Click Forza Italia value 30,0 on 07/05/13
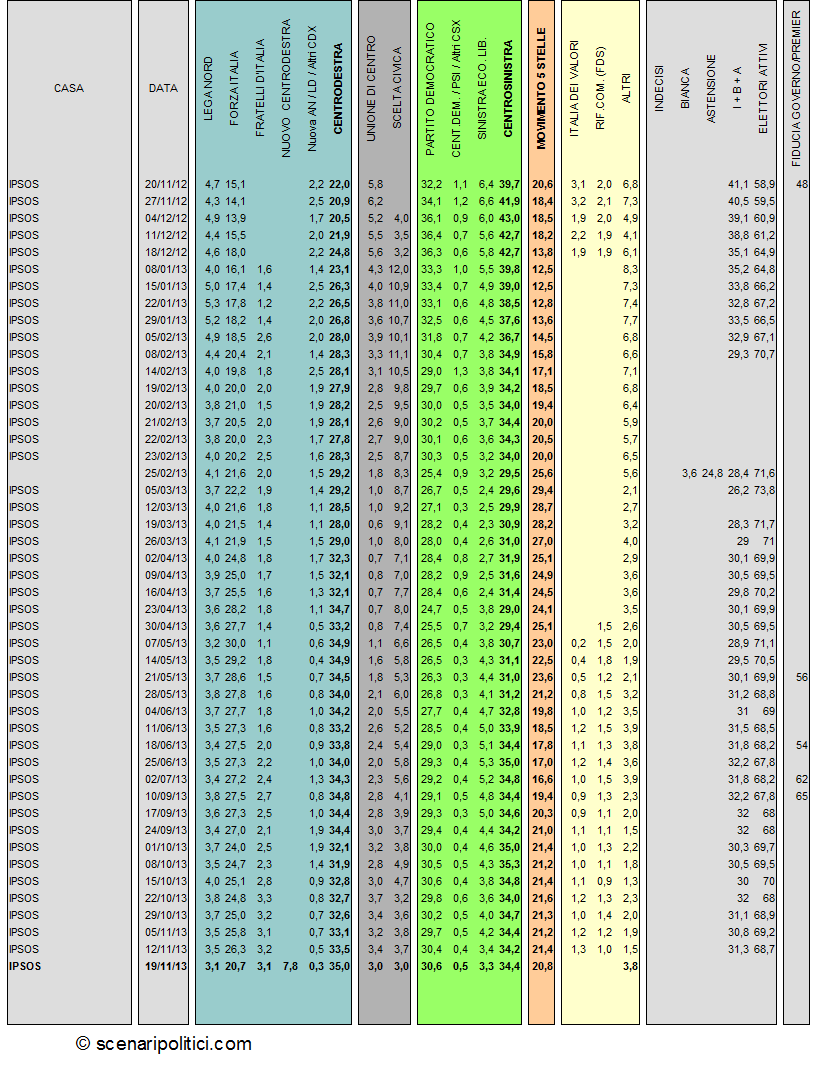The height and width of the screenshot is (1066, 830). [235, 643]
